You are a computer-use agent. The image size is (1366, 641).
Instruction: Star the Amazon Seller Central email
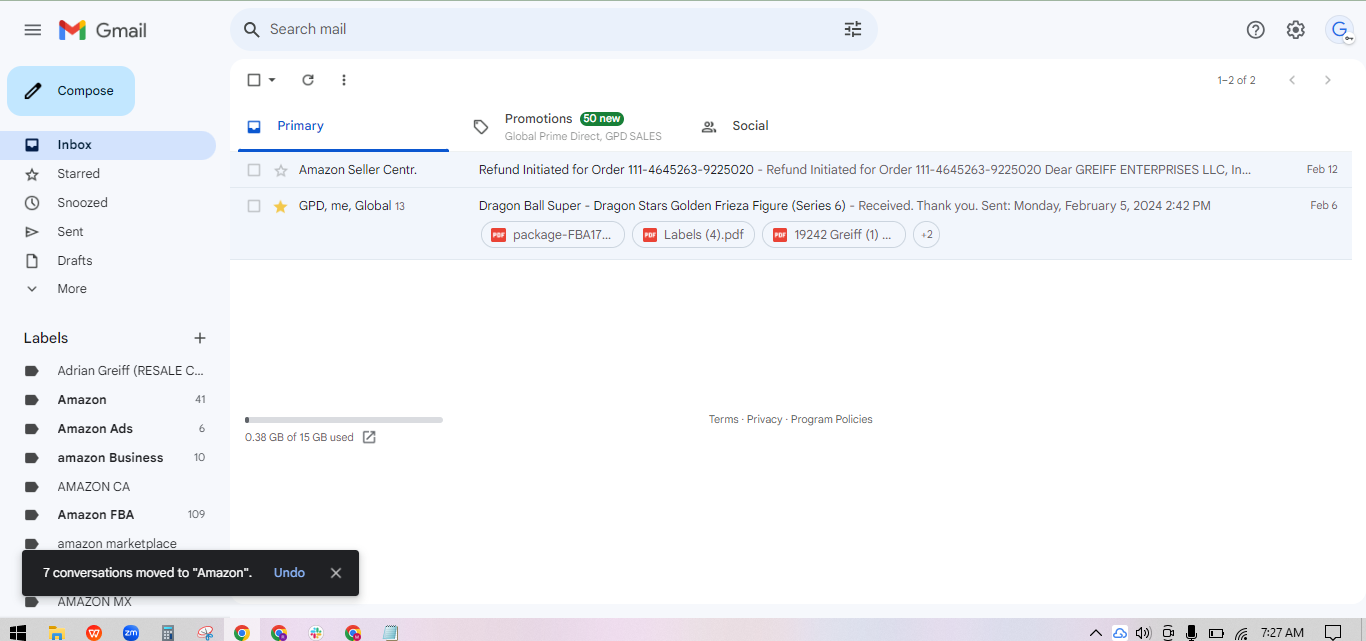click(x=281, y=170)
